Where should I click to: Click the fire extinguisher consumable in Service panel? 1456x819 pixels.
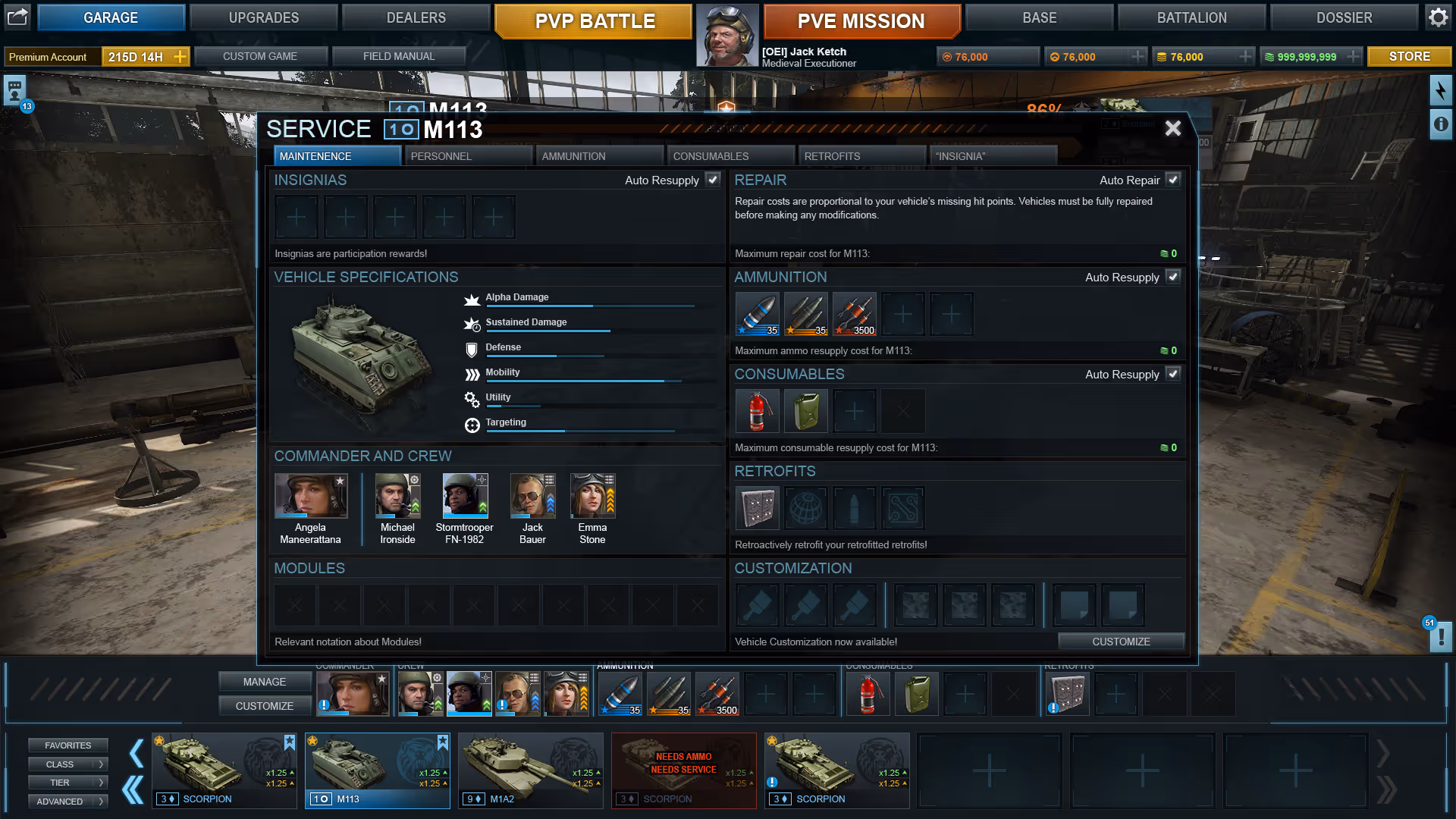(x=757, y=411)
